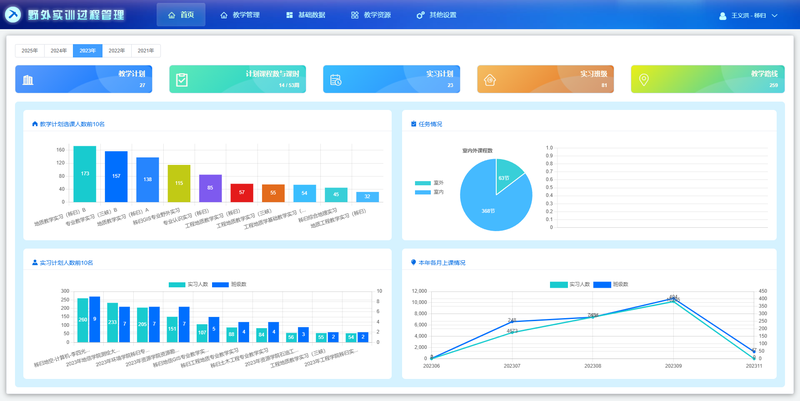Click the house icon on 实习班级 card
This screenshot has height=401, width=800.
[490, 80]
